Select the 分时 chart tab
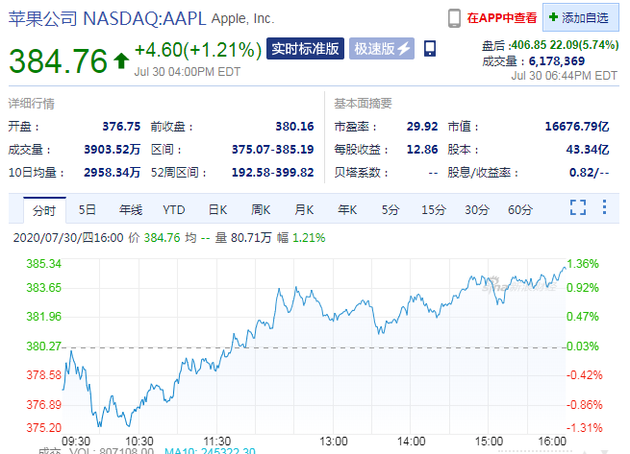The width and height of the screenshot is (630, 454). [44, 210]
